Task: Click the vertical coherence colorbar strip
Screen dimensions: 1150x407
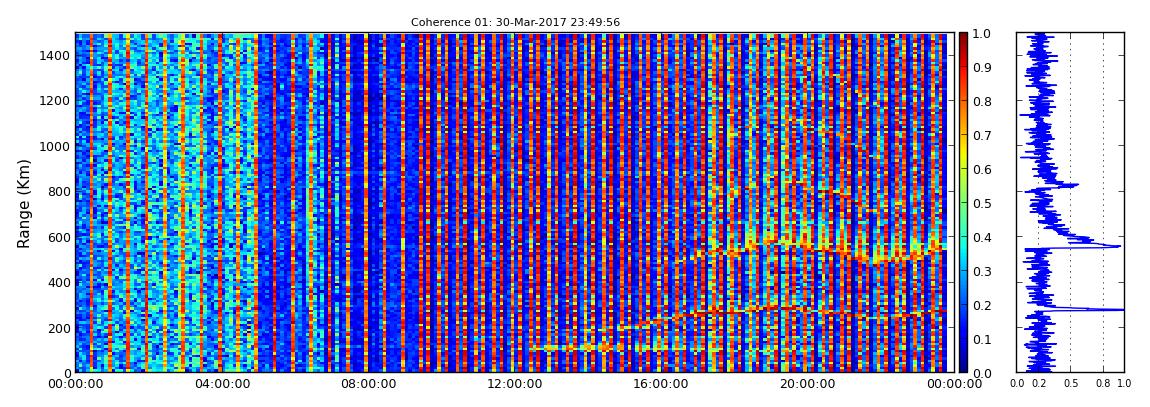Action: (964, 202)
